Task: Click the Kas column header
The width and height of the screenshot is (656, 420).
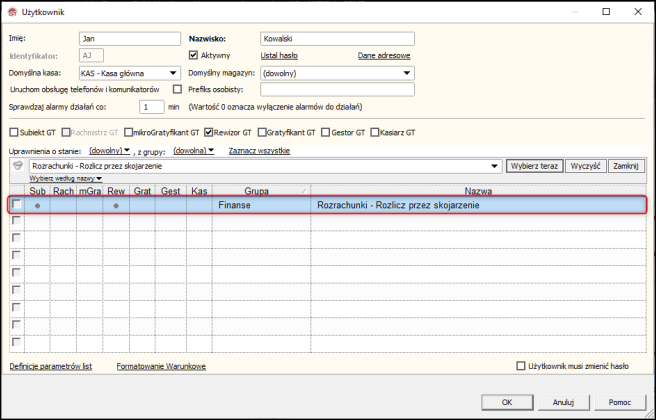Action: 199,191
